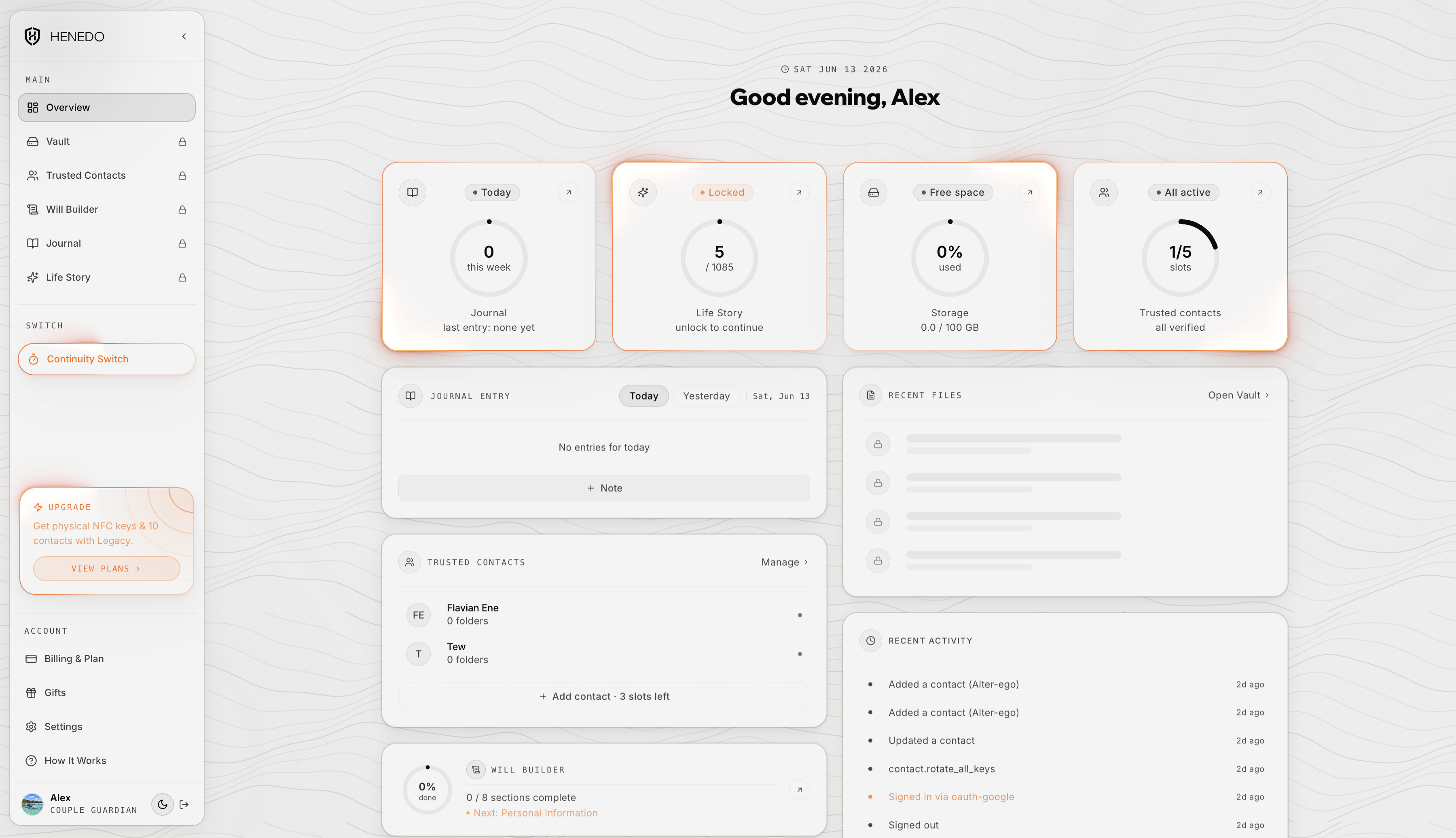Click the sign out icon
The height and width of the screenshot is (838, 1456).
[184, 804]
